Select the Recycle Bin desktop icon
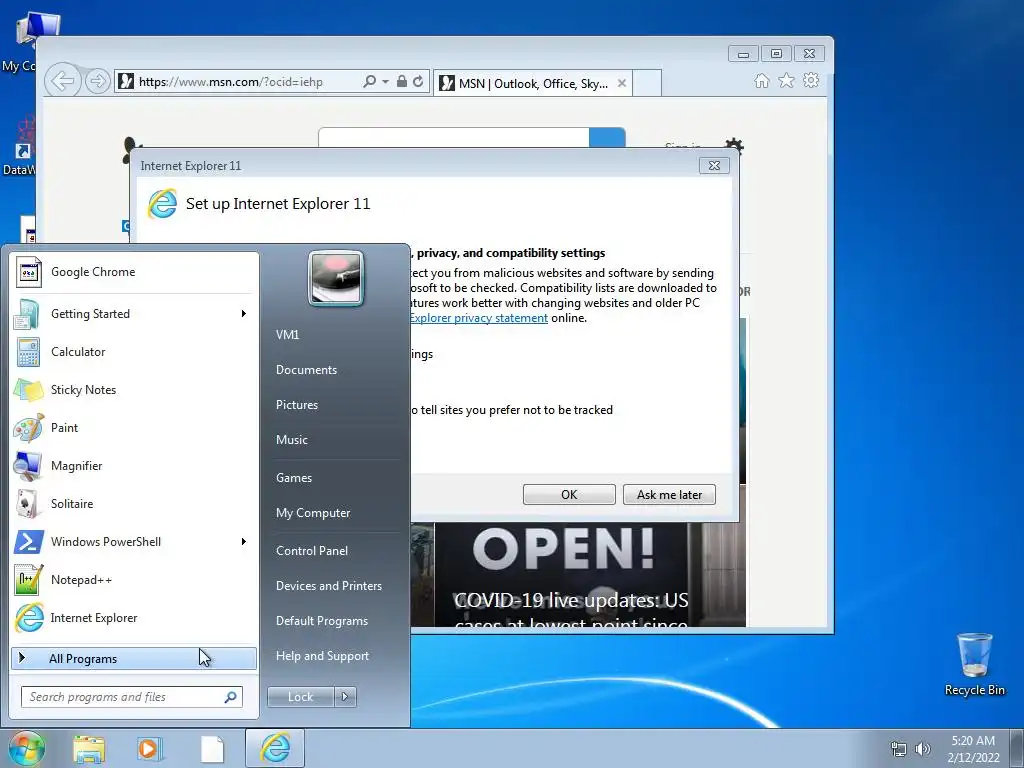 pos(974,664)
